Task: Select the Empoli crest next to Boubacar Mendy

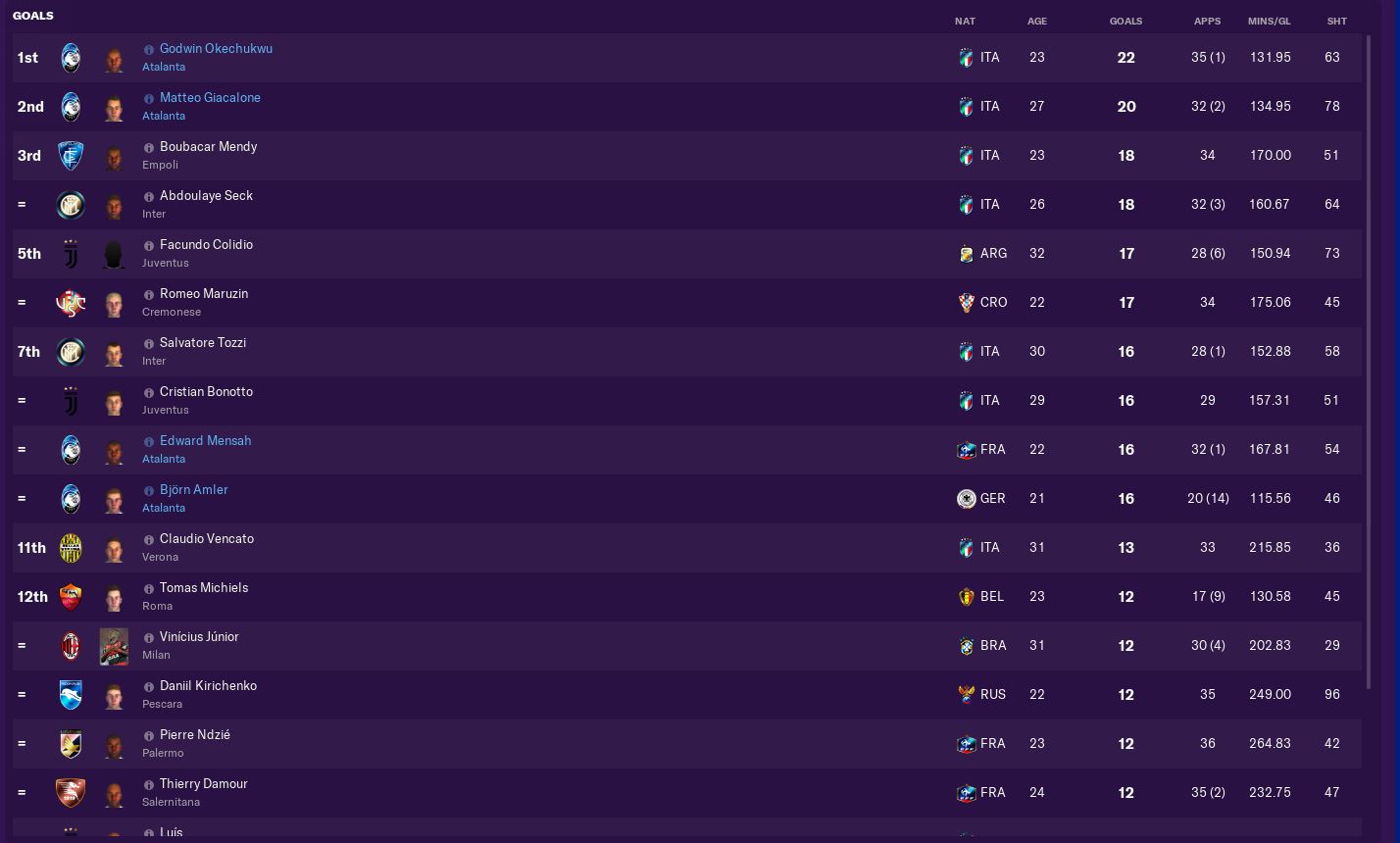Action: coord(70,156)
